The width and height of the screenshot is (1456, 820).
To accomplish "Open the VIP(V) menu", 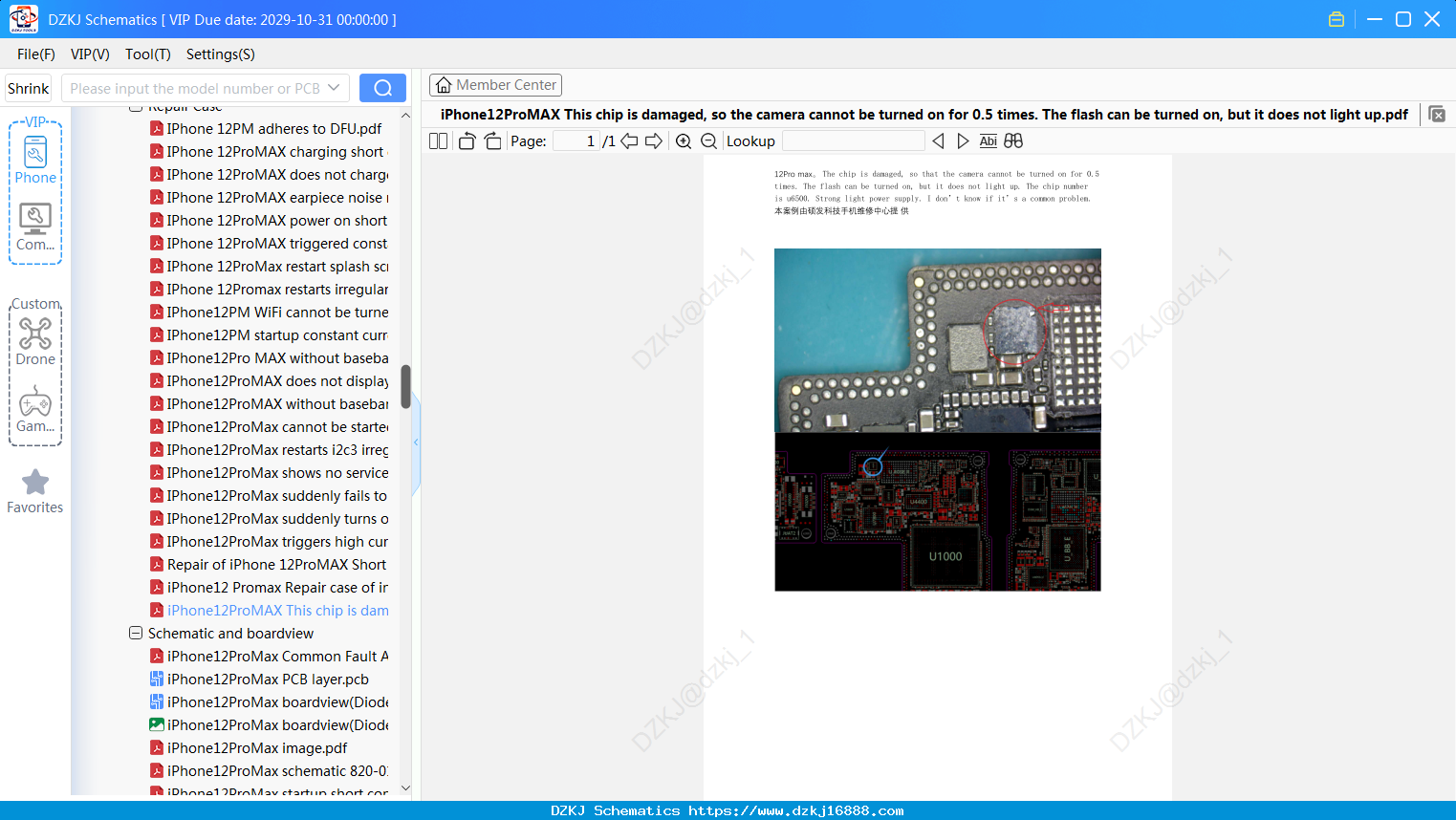I will [90, 54].
